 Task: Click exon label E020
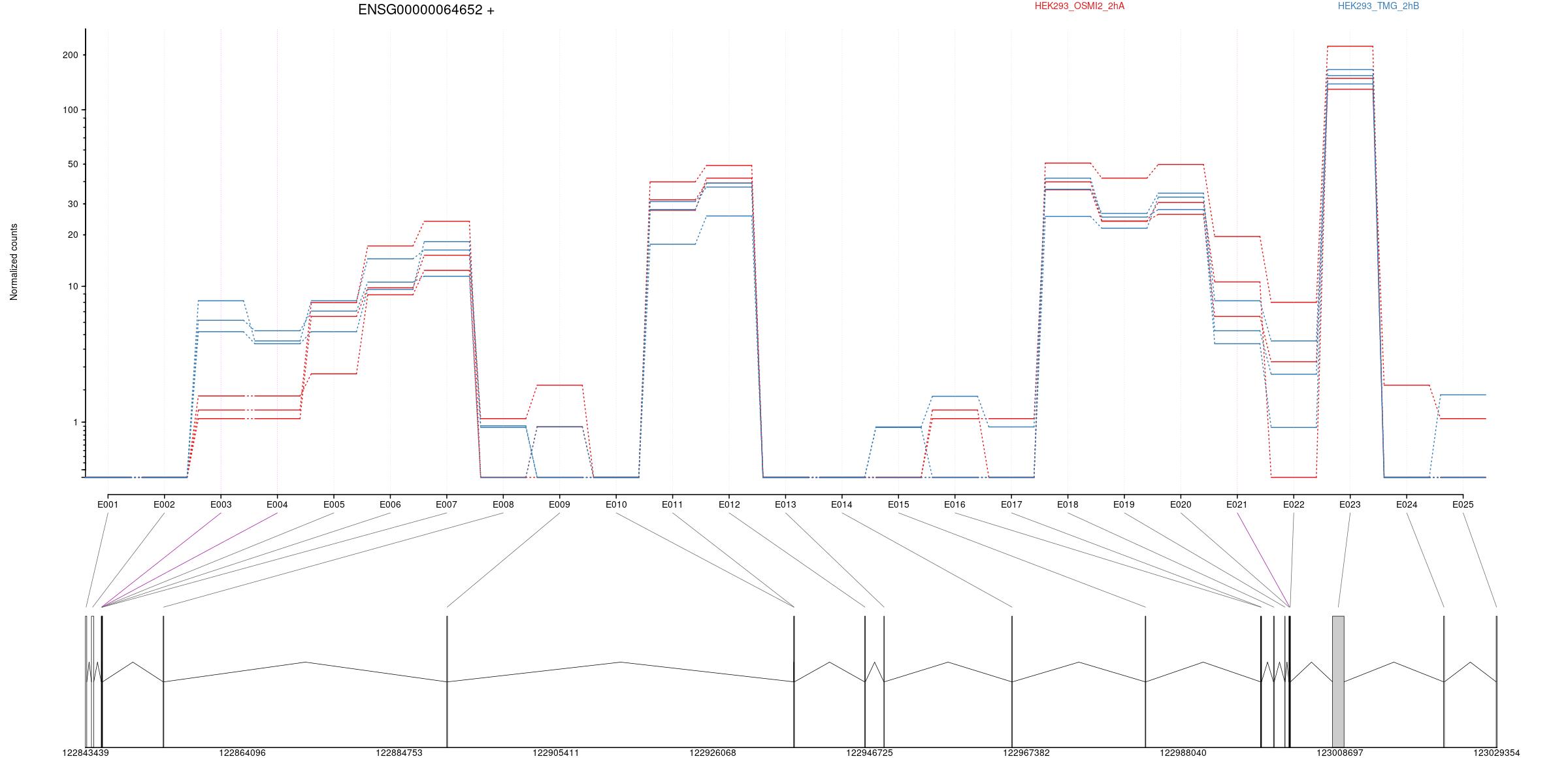pyautogui.click(x=1181, y=504)
